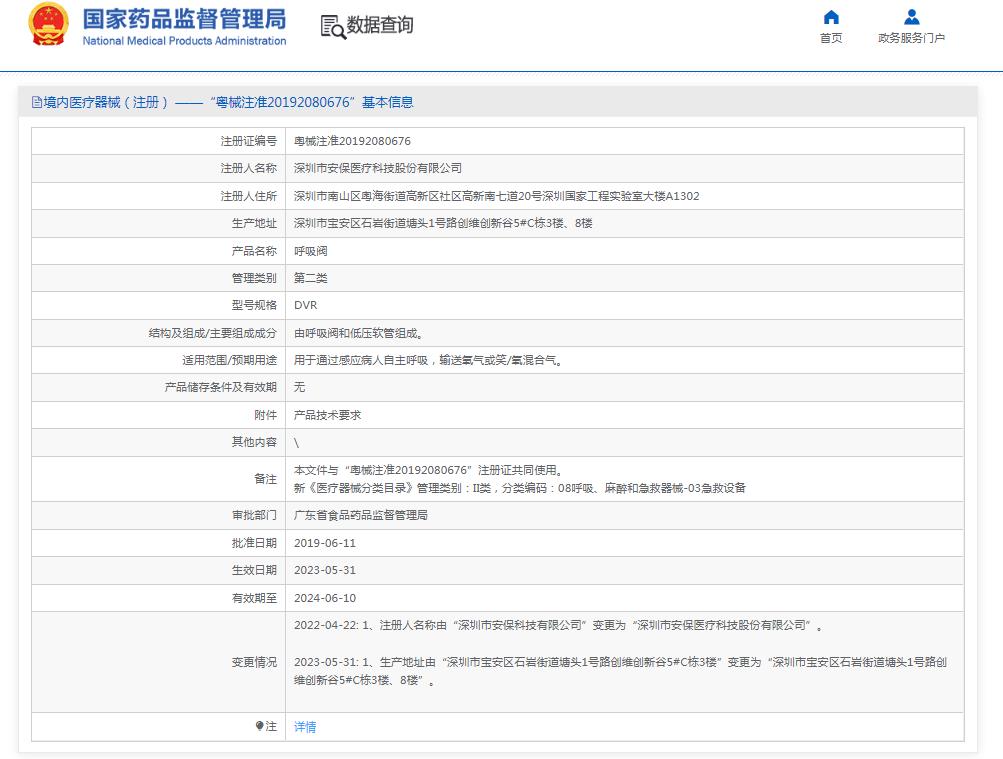1003x759 pixels.
Task: Click 型号规格 row label
Action: point(255,305)
